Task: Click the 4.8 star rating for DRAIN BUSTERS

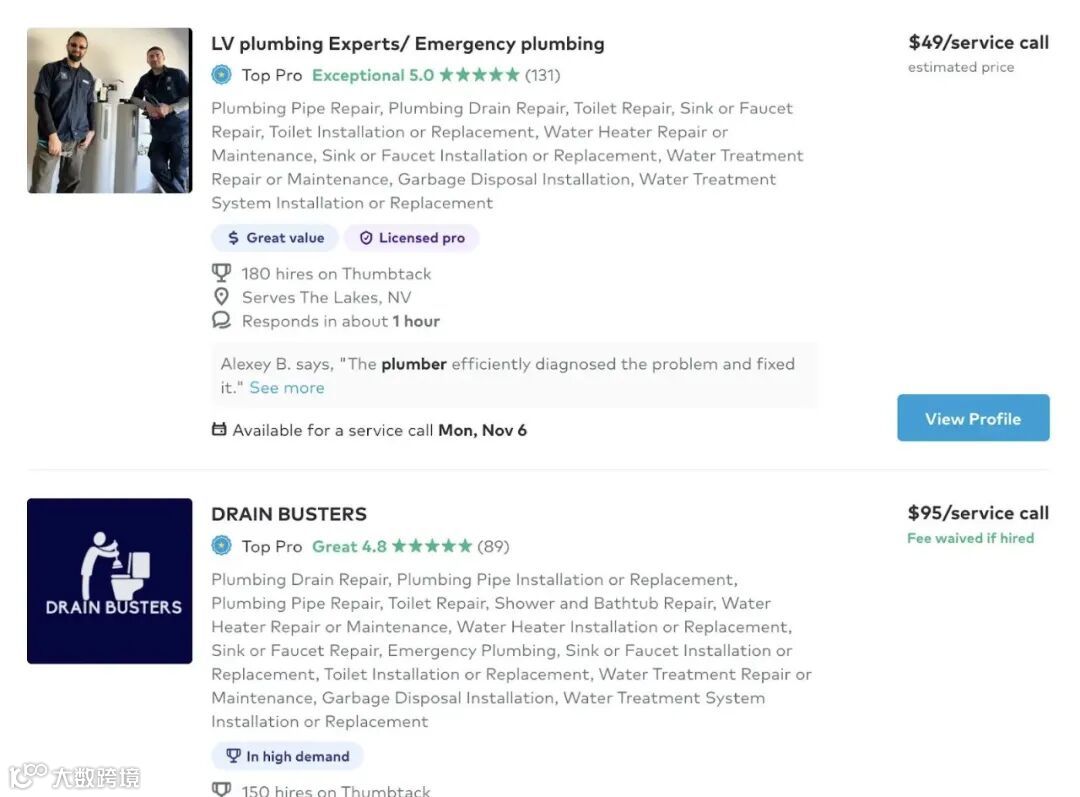Action: point(431,546)
